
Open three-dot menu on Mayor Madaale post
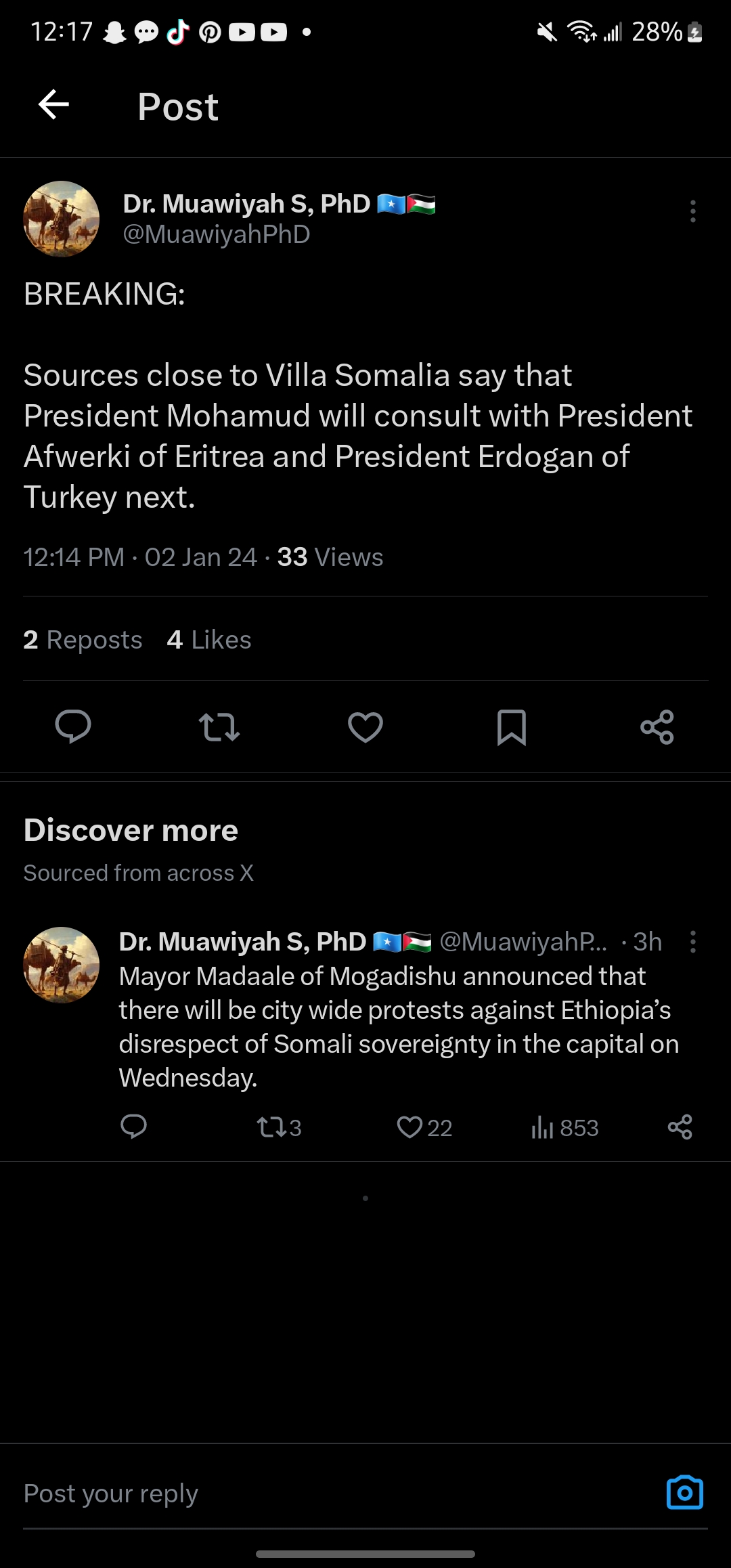coord(692,942)
